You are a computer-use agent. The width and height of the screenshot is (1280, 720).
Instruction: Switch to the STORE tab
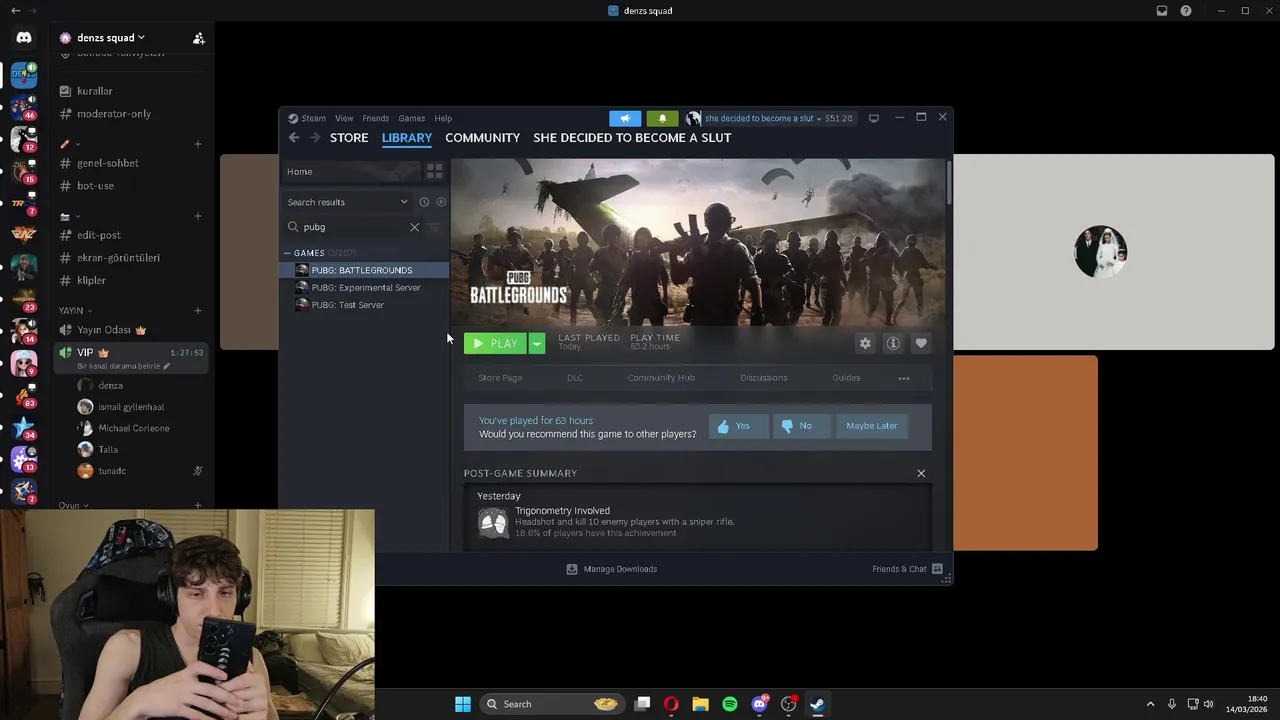pyautogui.click(x=349, y=138)
